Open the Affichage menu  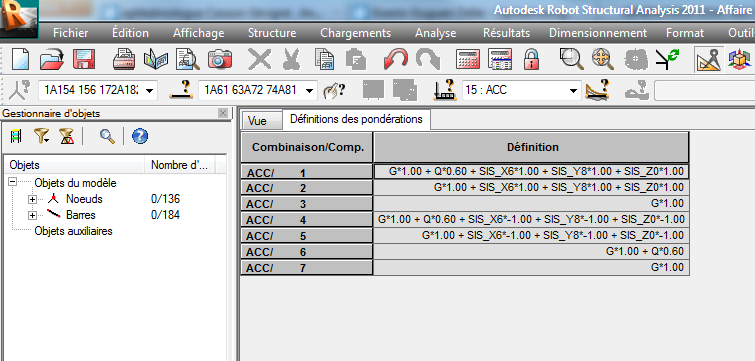coord(198,33)
